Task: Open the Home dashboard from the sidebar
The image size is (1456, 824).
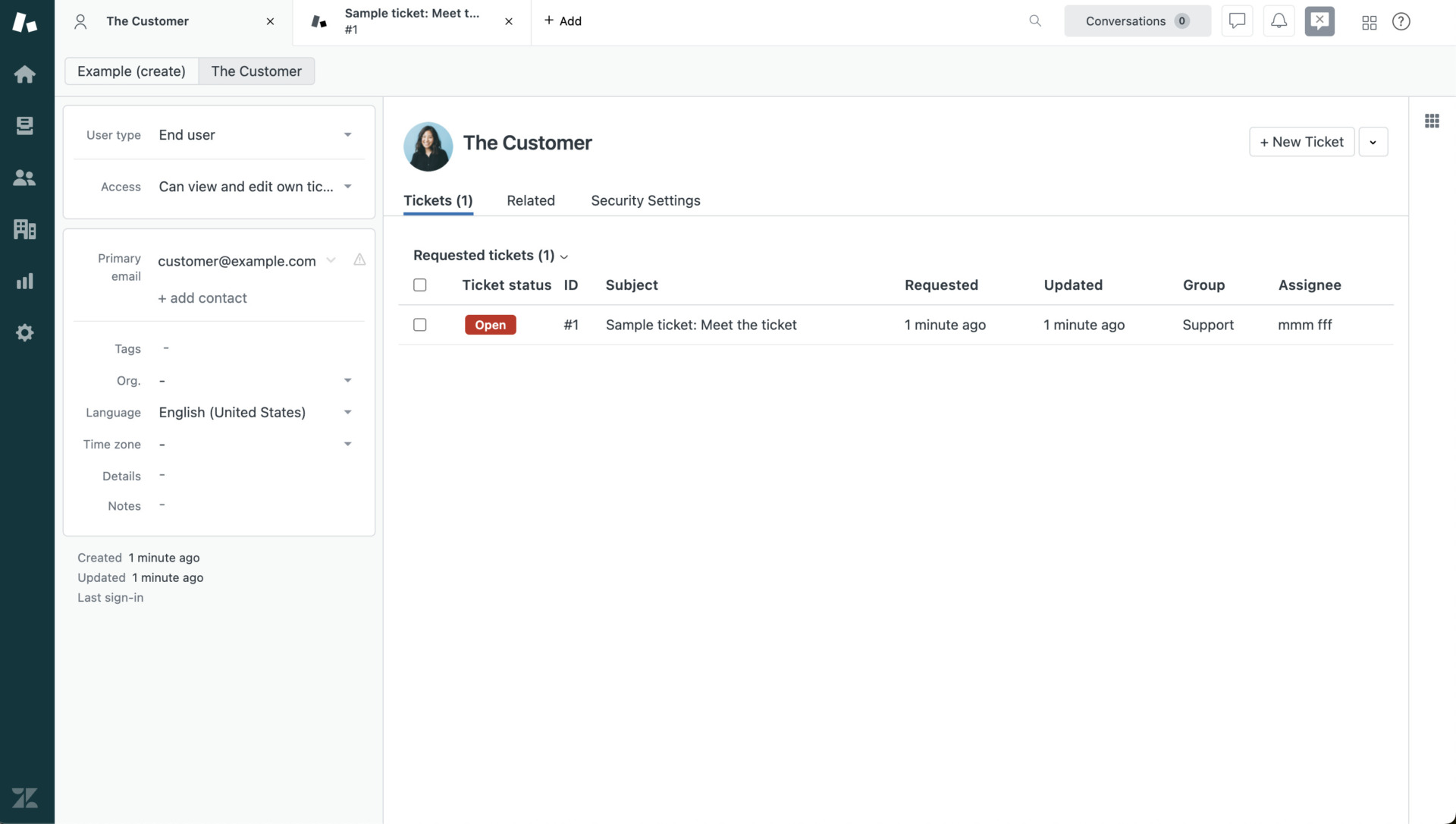Action: click(25, 74)
